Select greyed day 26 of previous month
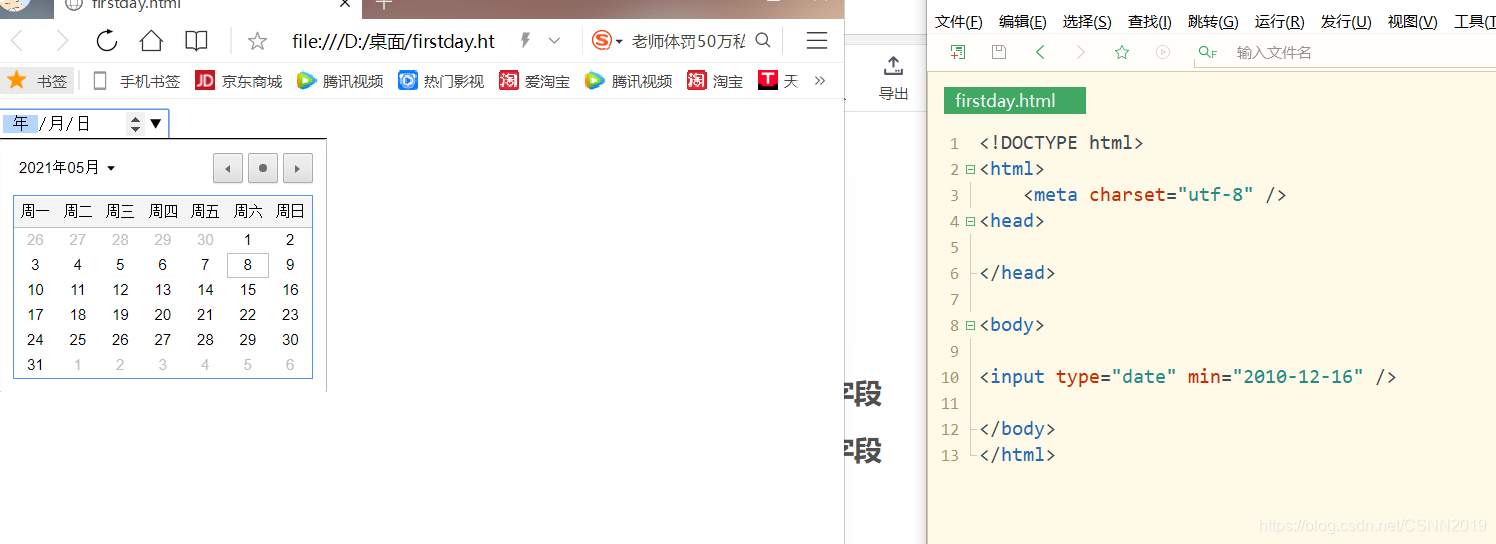The width and height of the screenshot is (1496, 544). [35, 240]
